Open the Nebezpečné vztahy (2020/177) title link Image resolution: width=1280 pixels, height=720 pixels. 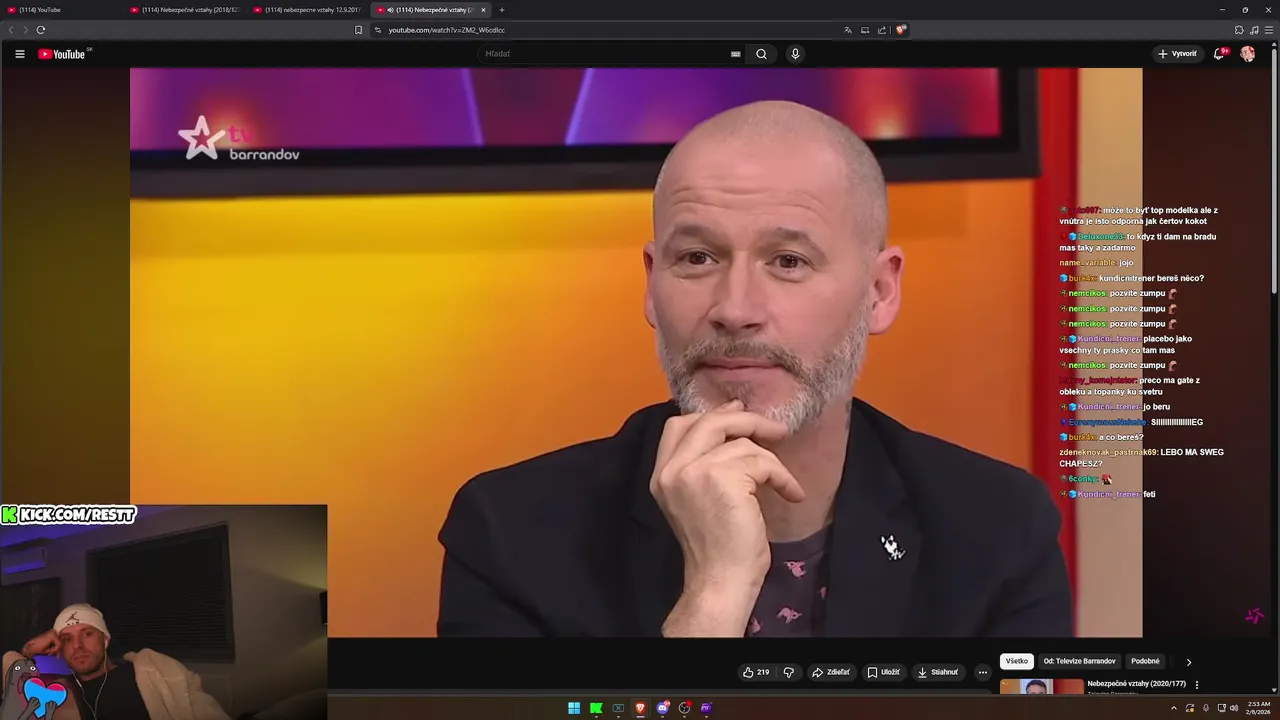[x=1136, y=684]
